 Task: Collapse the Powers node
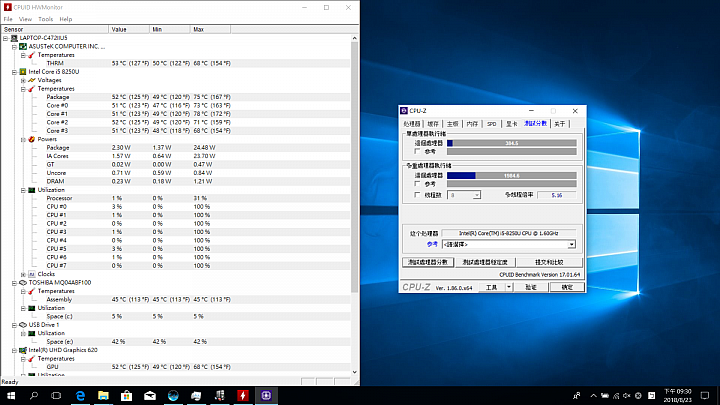(x=23, y=139)
